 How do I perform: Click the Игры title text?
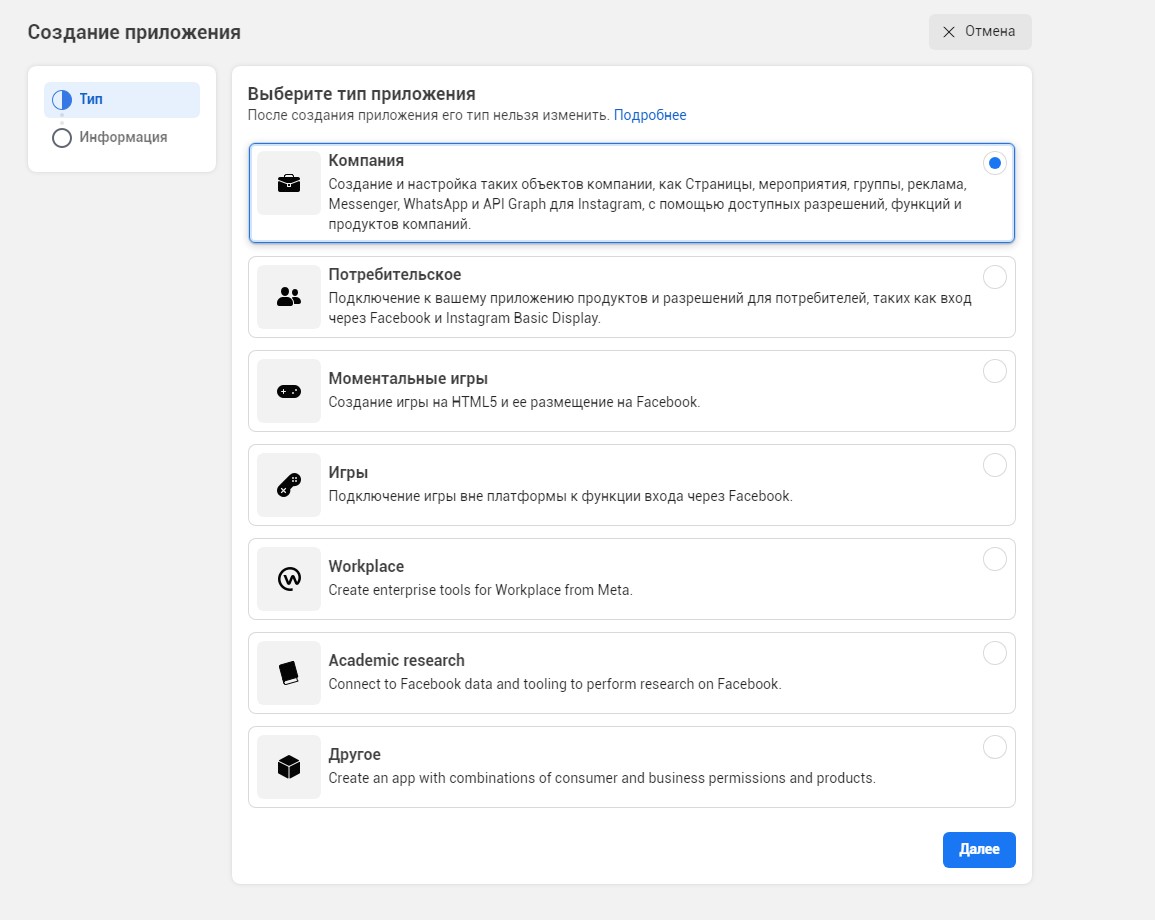click(x=348, y=472)
